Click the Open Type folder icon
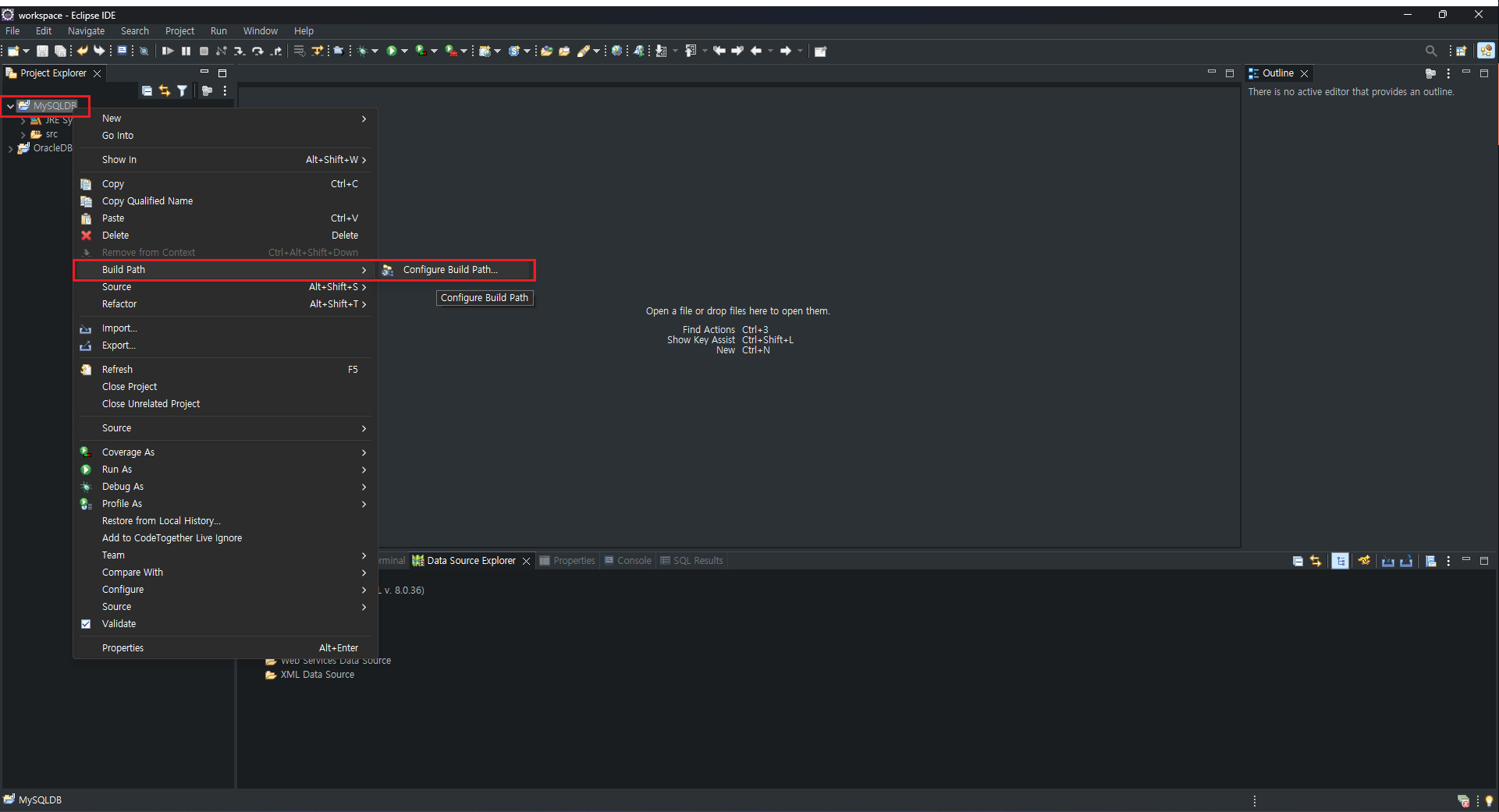This screenshot has width=1499, height=812. coord(546,51)
